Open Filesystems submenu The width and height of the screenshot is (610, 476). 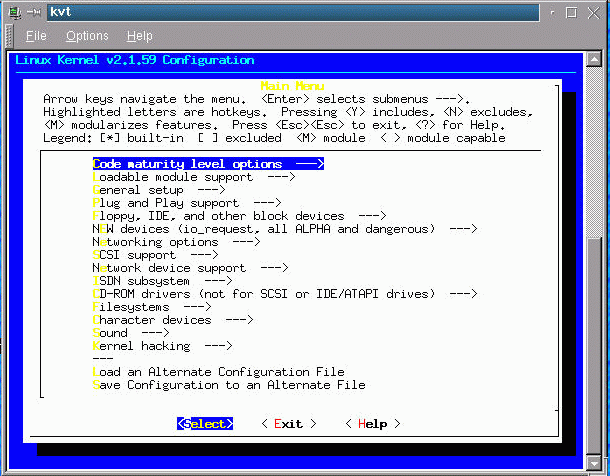coord(152,307)
